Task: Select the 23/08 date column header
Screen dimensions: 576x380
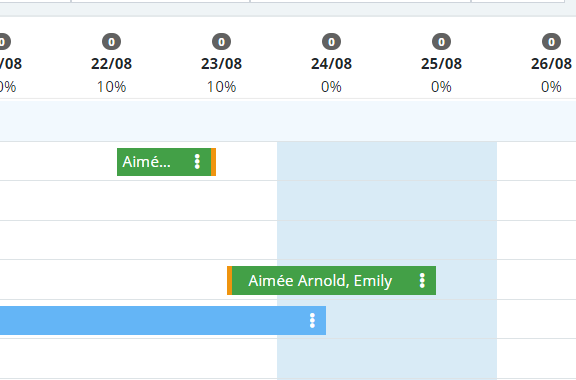Action: 222,64
